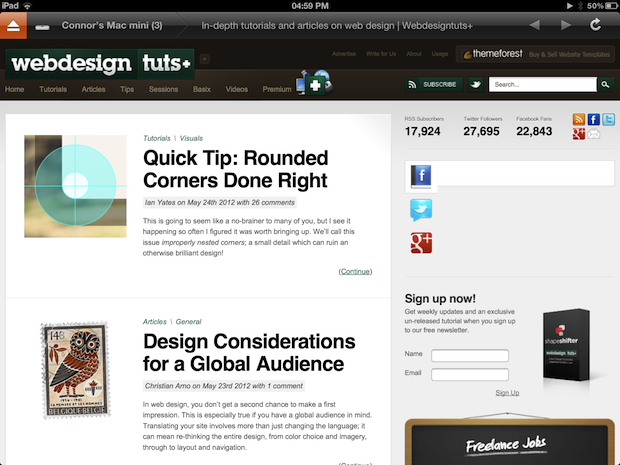620x465 pixels.
Task: Open the Visuals category link
Action: pos(191,138)
